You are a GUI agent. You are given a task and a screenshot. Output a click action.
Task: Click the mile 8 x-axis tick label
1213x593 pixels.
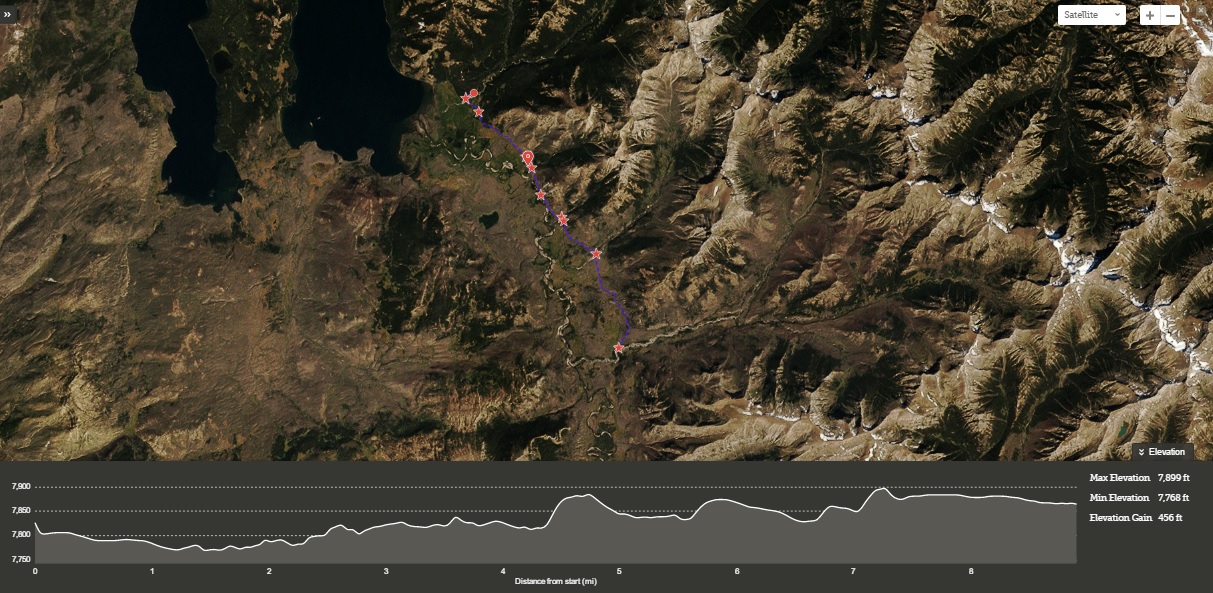(x=970, y=571)
